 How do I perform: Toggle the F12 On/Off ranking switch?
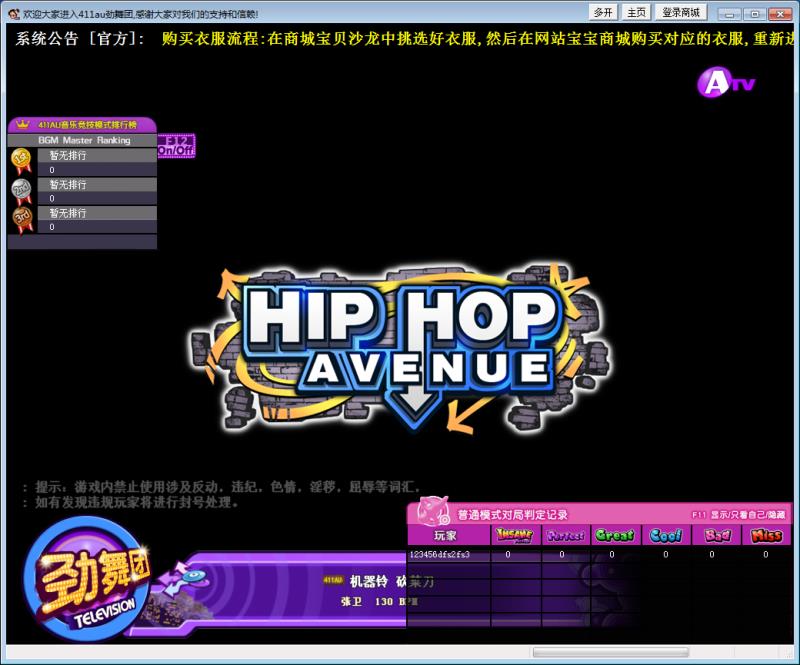[x=176, y=146]
